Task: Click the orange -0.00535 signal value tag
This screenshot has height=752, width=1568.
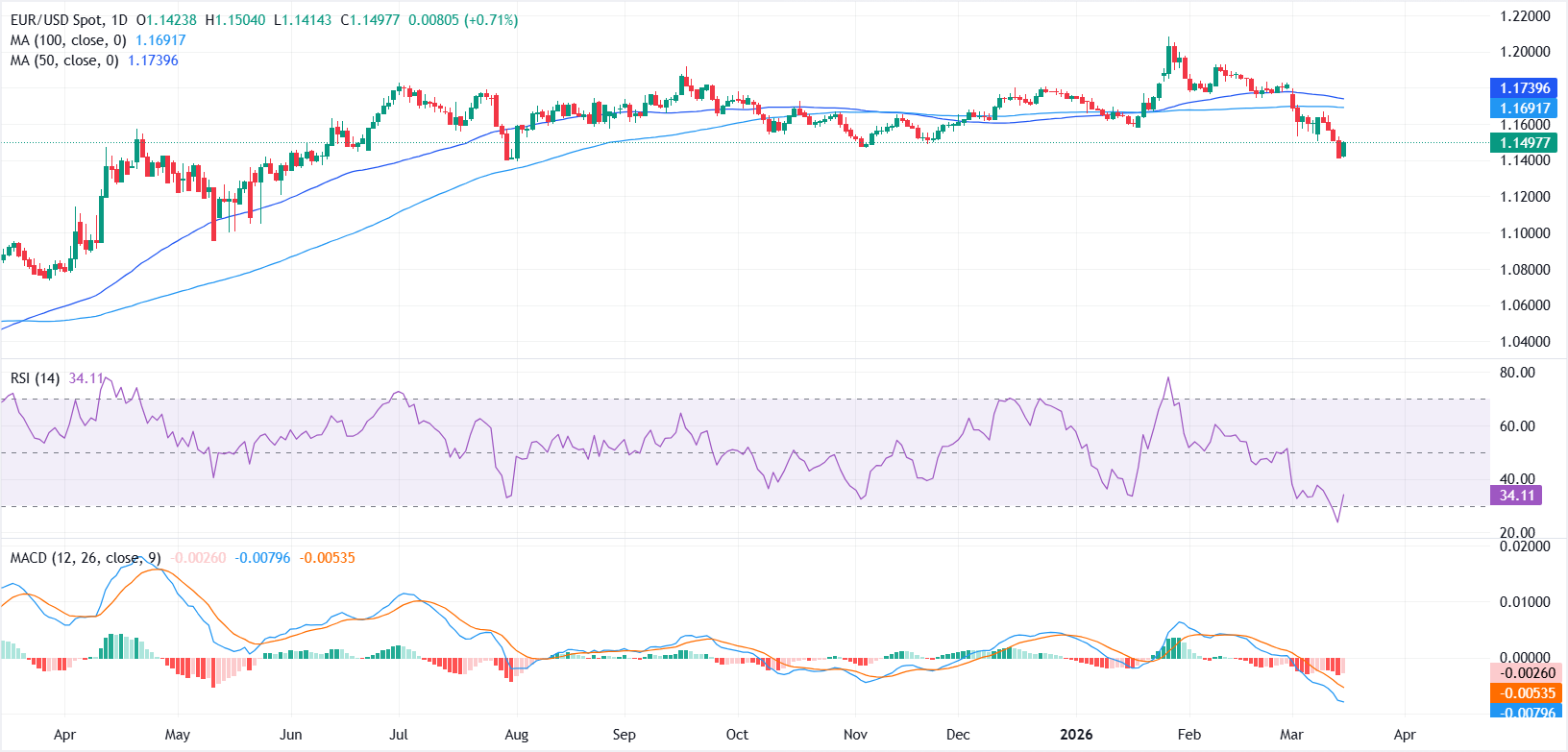Action: (x=1527, y=693)
